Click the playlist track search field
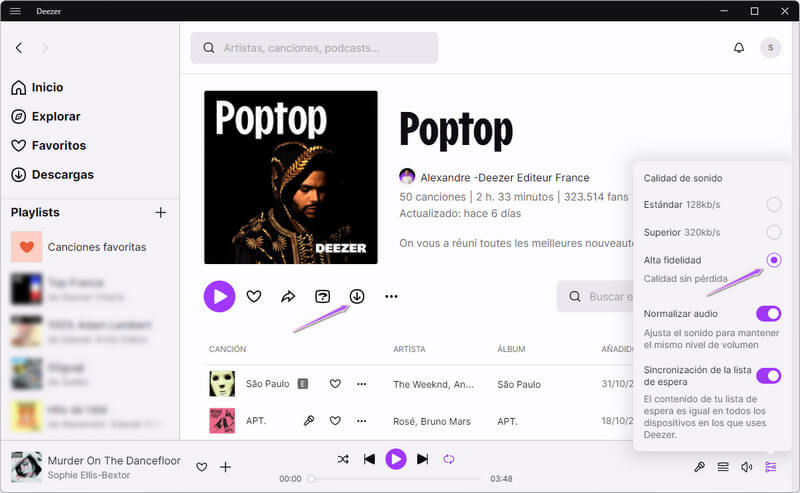The height and width of the screenshot is (493, 800). click(x=595, y=297)
